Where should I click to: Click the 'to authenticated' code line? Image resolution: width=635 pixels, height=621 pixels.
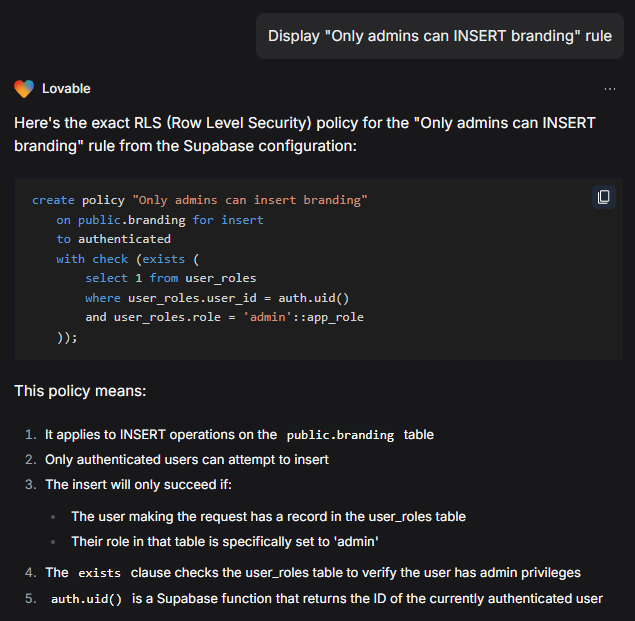113,239
